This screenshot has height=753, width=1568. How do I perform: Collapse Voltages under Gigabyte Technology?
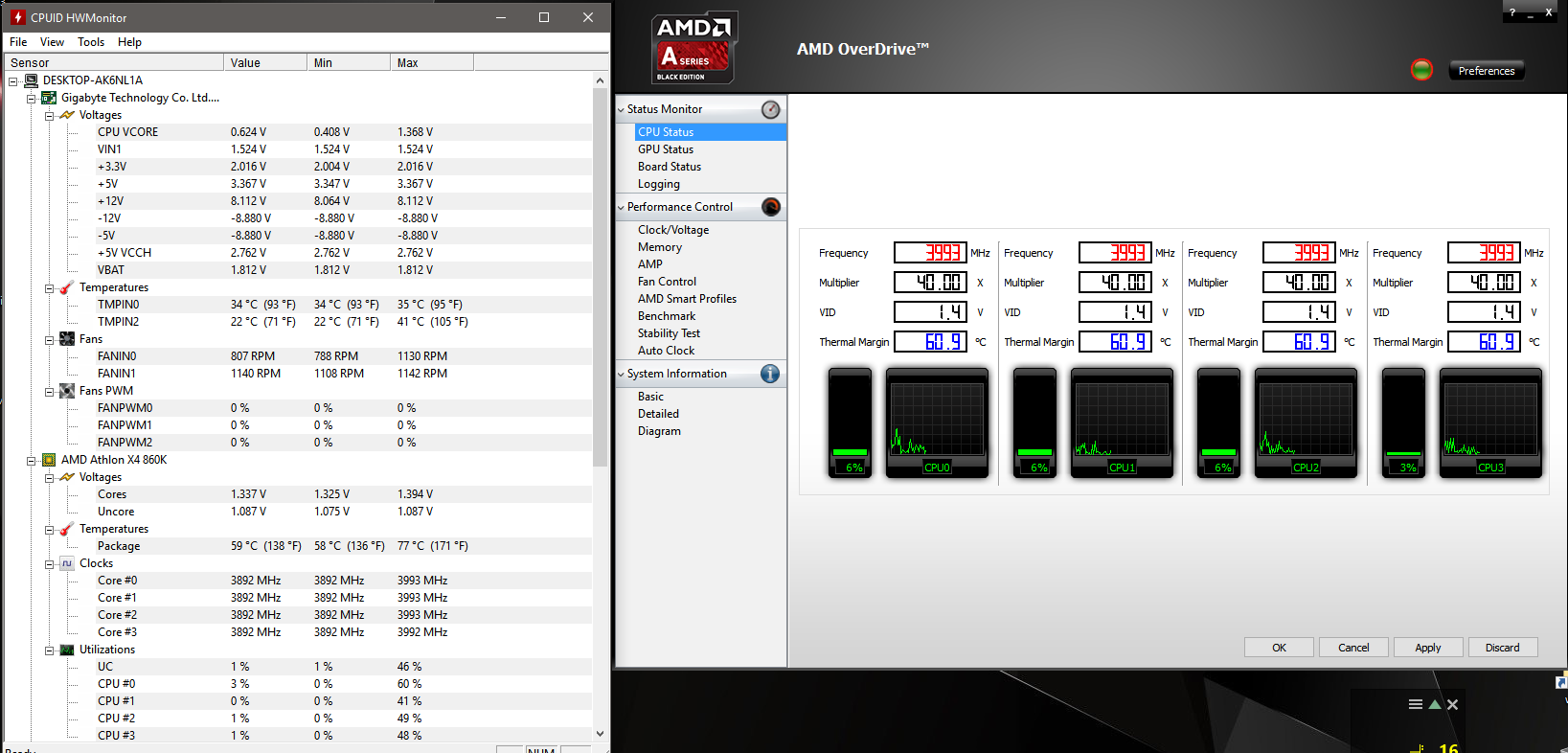(49, 115)
